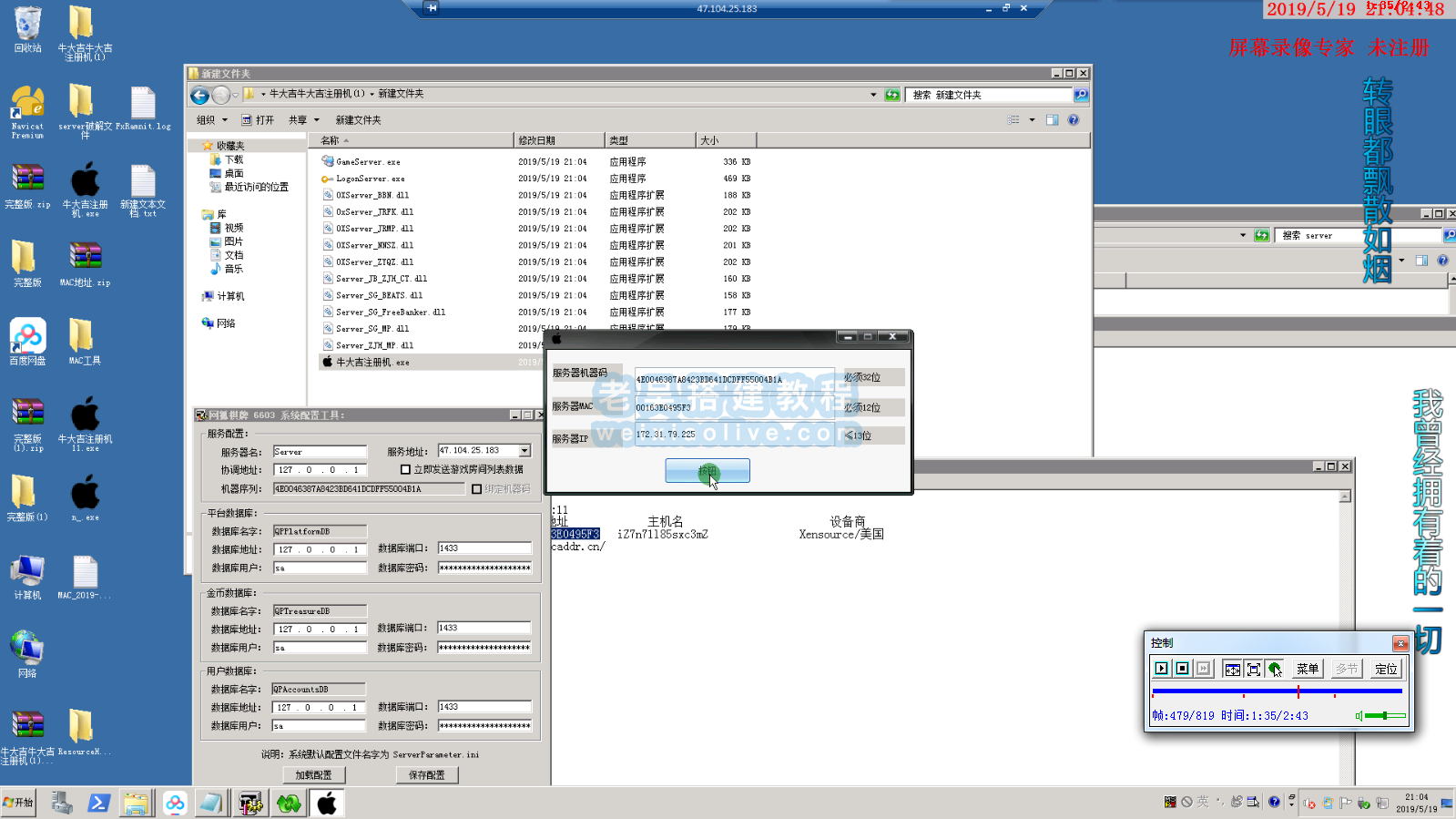Viewport: 1456px width, 819px height.
Task: Click 新建文件夹 in the Explorer toolbar
Action: 358,120
